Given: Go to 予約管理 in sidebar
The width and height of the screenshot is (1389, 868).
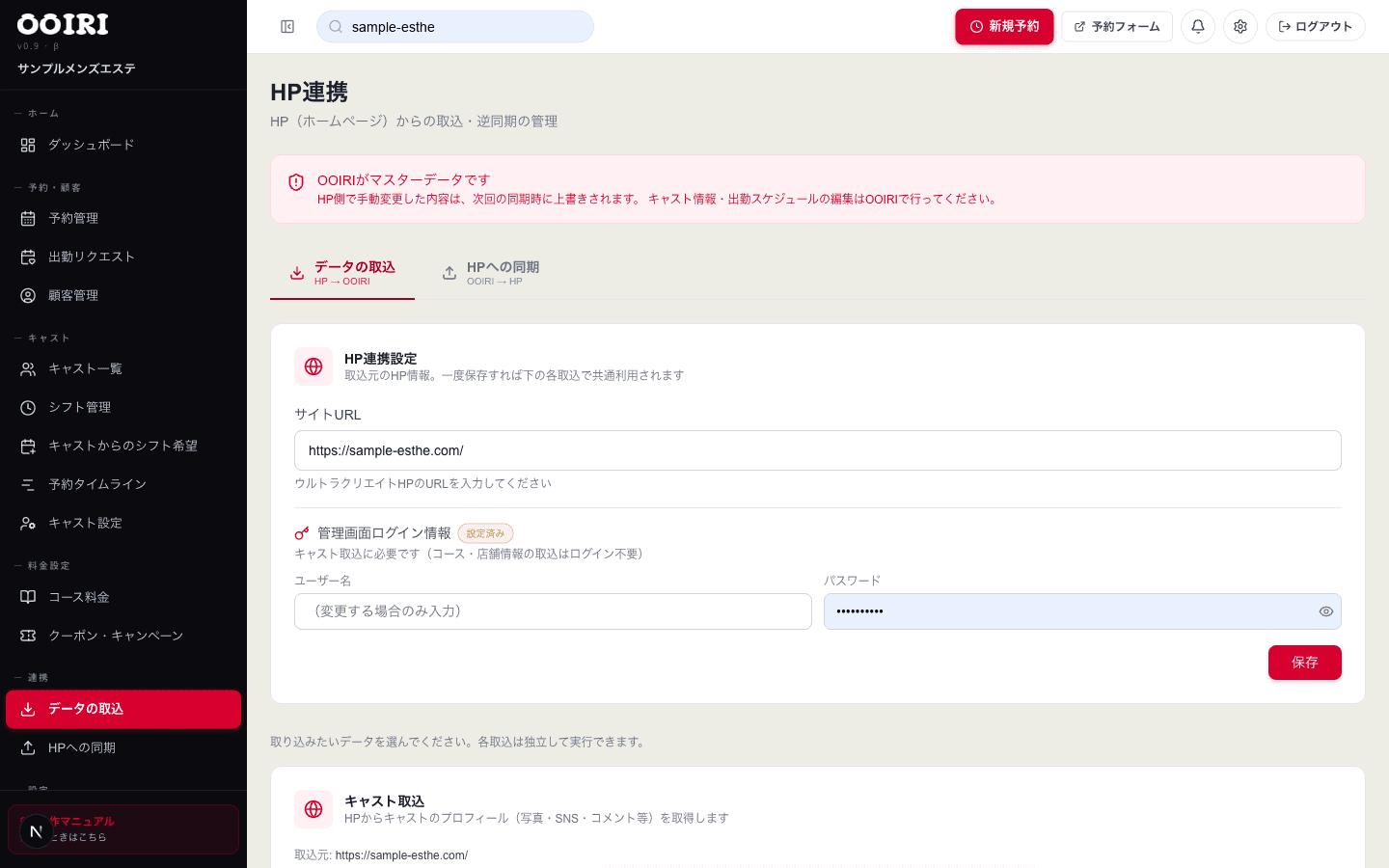Looking at the screenshot, I should 123,218.
